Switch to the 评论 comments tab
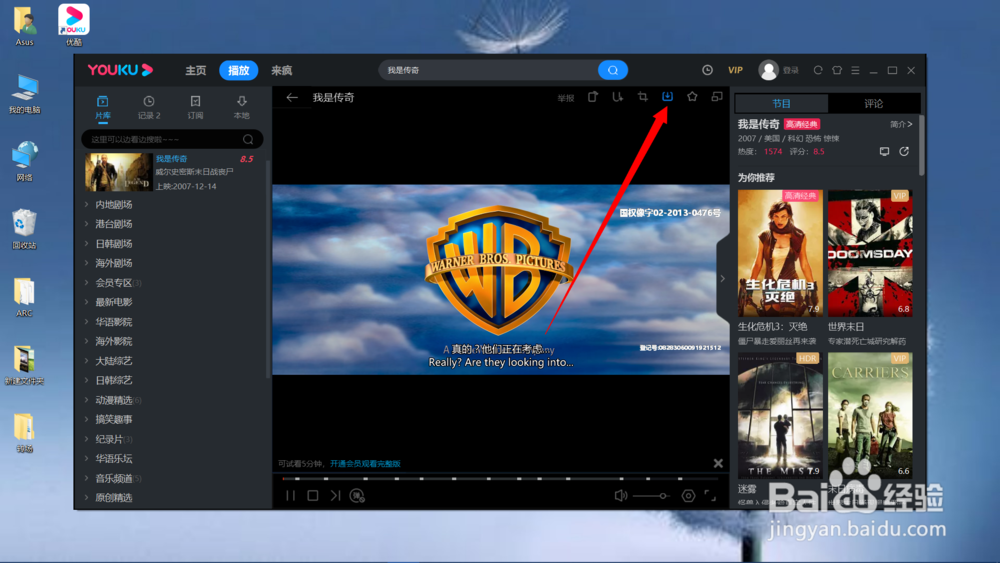This screenshot has height=563, width=1000. [x=874, y=103]
